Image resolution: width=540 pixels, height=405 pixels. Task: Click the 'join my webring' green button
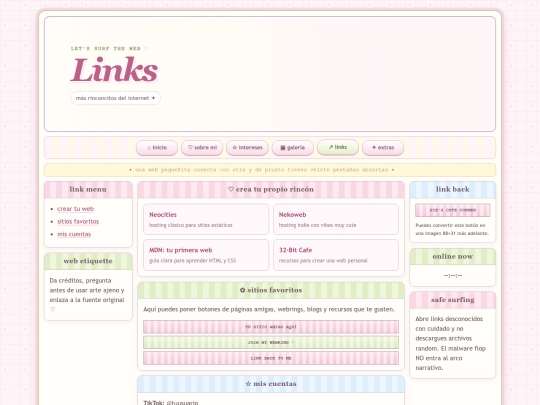(x=271, y=343)
